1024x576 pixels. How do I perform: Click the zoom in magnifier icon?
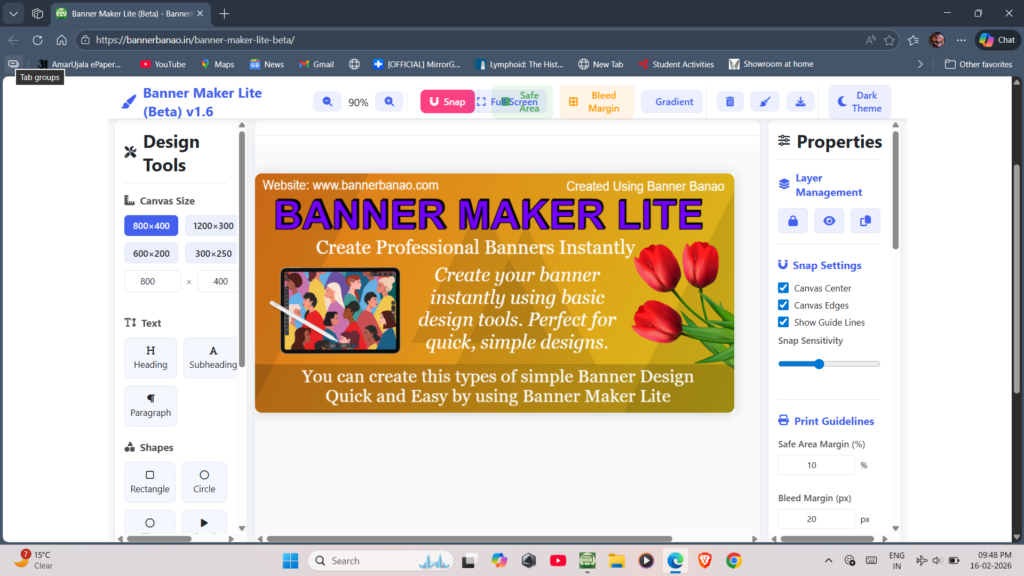pos(389,102)
